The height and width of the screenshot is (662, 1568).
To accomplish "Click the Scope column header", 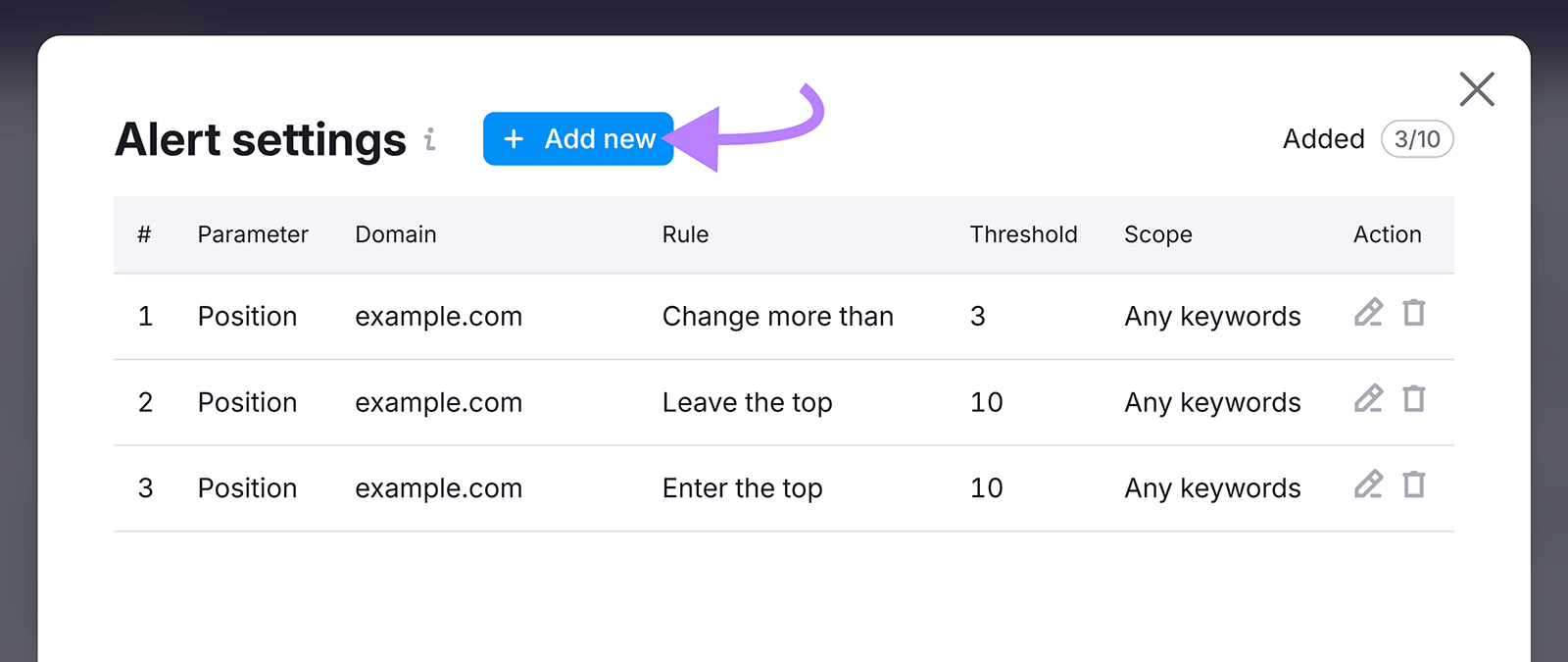I will (1158, 234).
